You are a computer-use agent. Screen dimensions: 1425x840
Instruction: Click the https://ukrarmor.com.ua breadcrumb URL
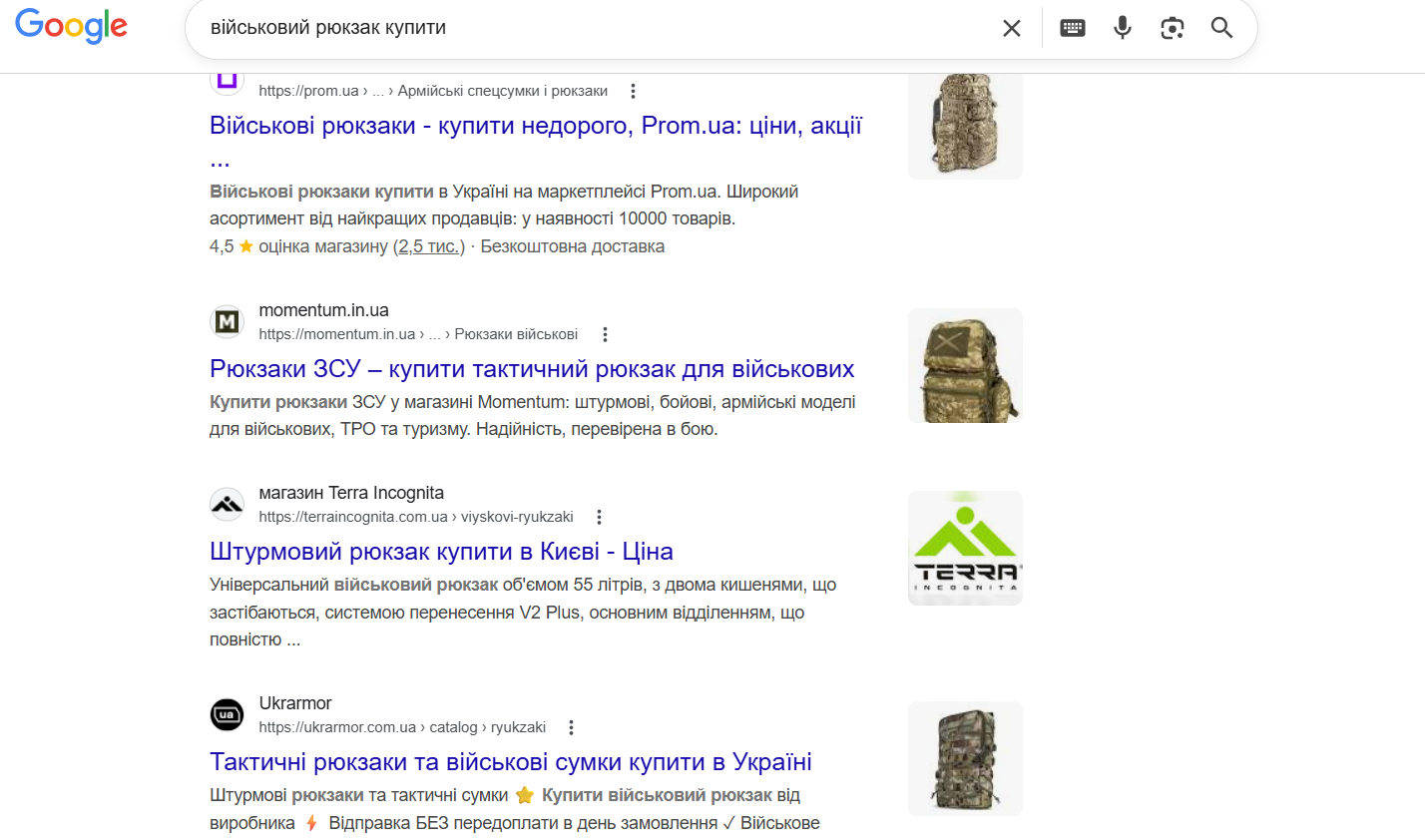coord(402,727)
